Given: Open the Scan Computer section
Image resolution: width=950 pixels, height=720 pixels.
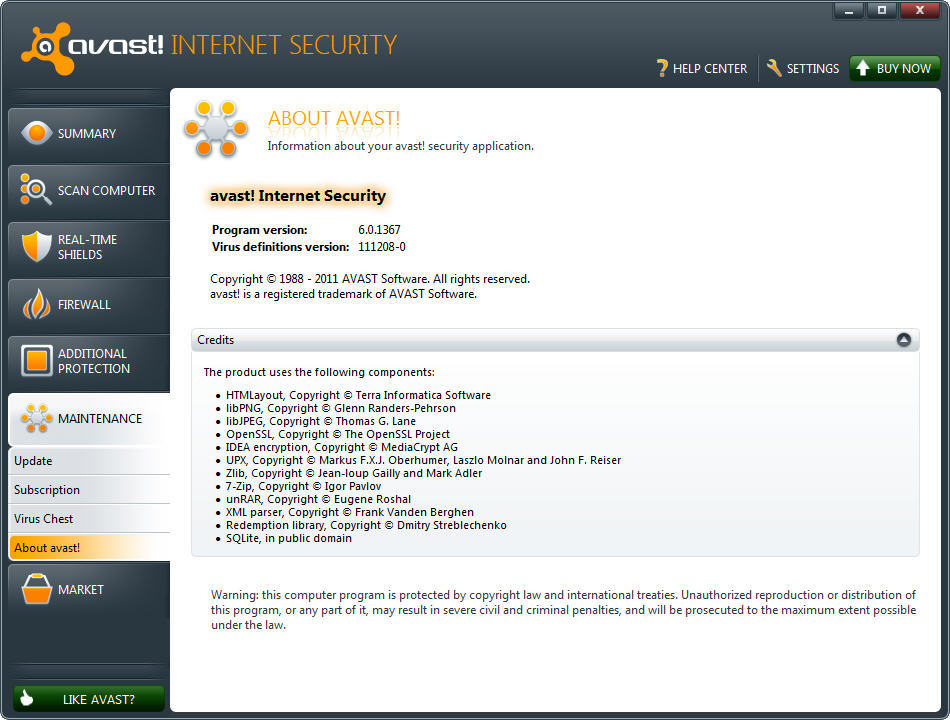Looking at the screenshot, I should [89, 191].
